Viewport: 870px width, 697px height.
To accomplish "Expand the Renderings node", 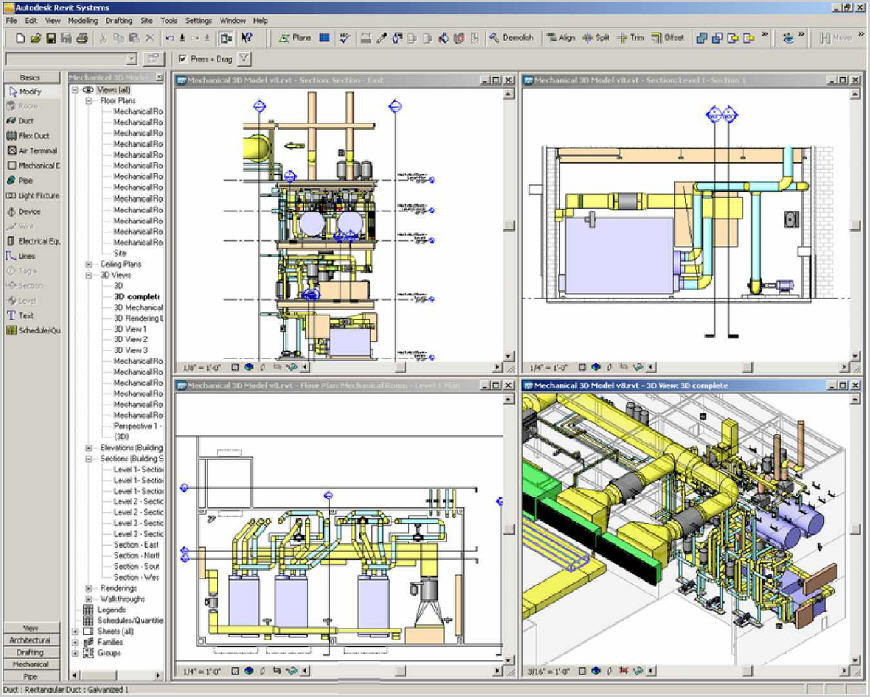I will click(88, 588).
